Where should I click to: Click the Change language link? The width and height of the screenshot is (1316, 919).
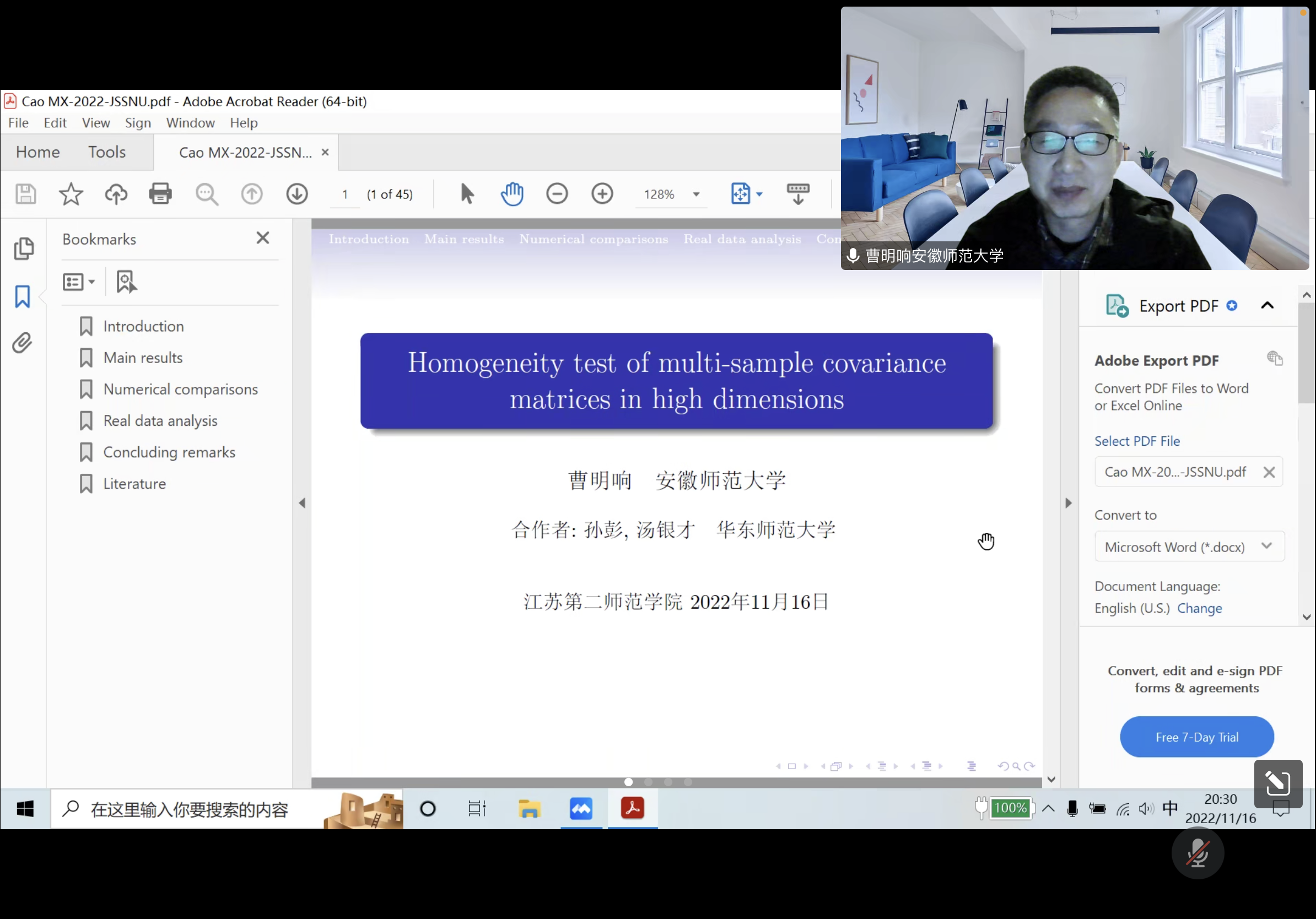[x=1199, y=608]
